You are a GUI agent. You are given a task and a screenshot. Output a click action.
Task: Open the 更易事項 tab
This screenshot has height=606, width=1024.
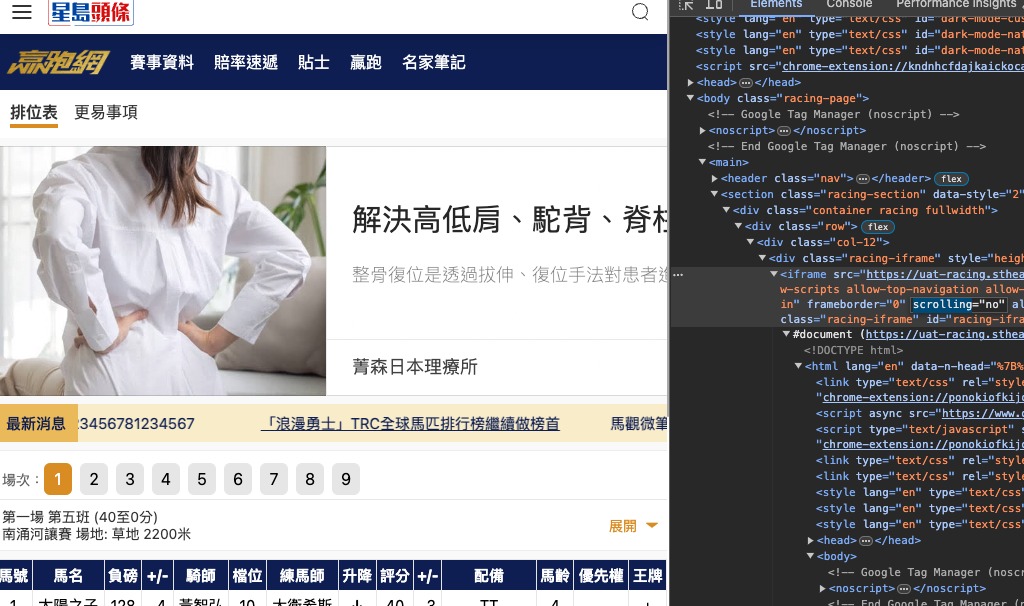[106, 112]
